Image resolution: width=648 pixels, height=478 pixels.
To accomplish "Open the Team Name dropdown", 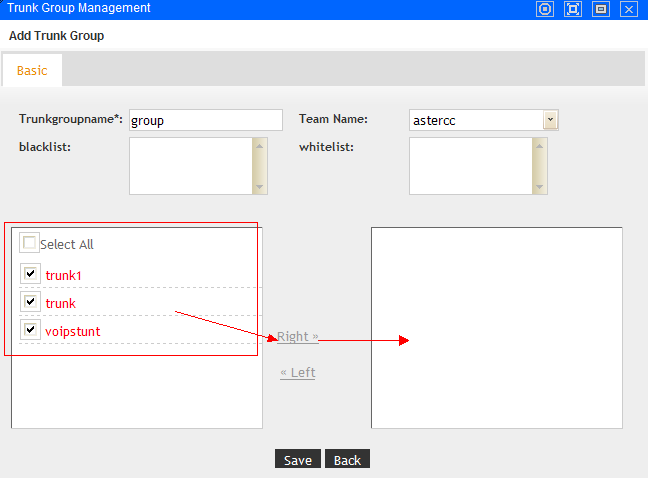I will (x=551, y=120).
